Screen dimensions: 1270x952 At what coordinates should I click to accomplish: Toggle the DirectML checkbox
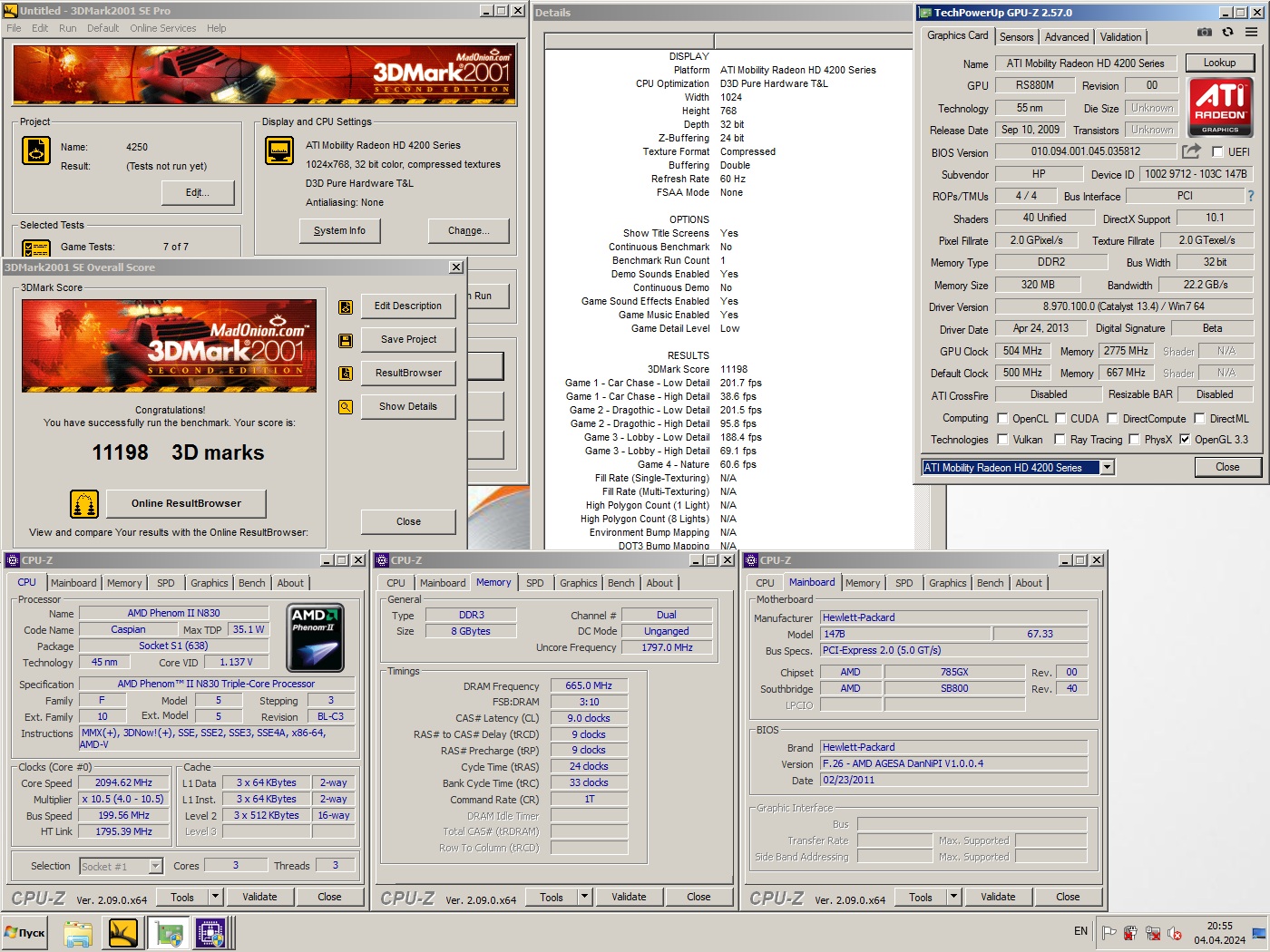[1199, 419]
